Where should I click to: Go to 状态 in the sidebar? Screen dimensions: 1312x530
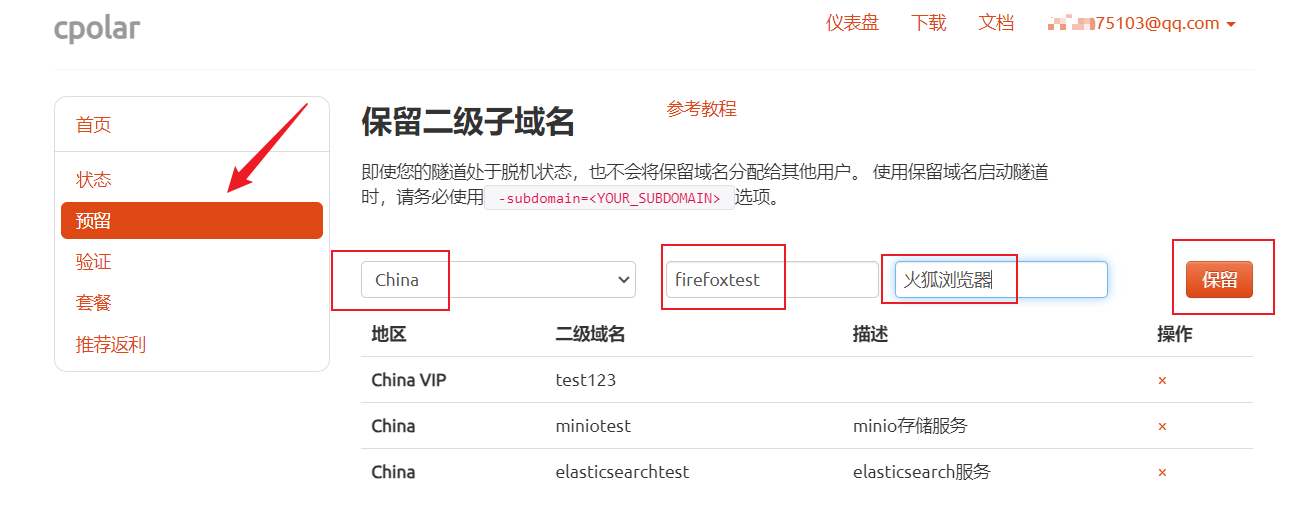pos(94,180)
